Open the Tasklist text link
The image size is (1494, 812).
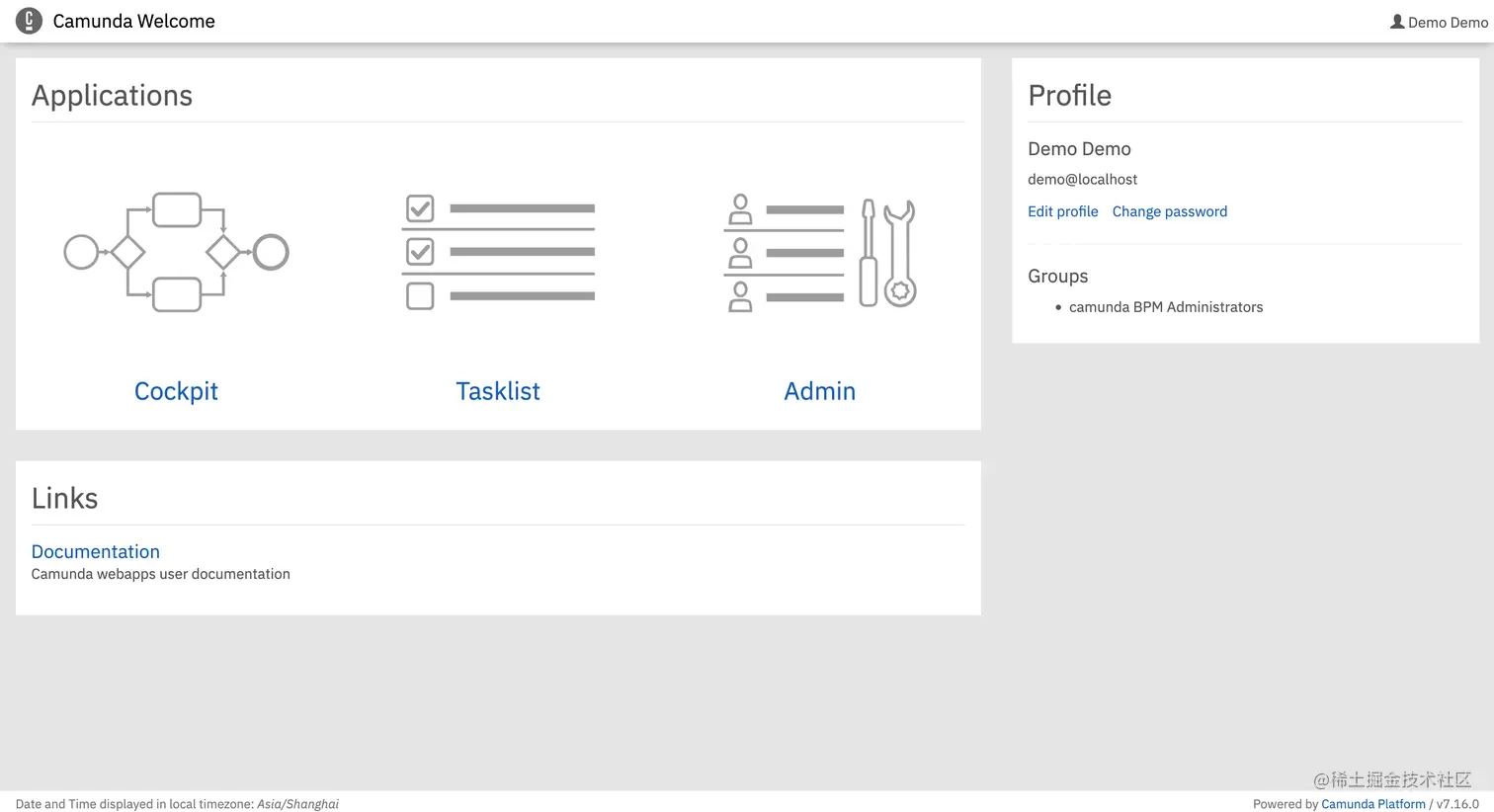pyautogui.click(x=498, y=391)
